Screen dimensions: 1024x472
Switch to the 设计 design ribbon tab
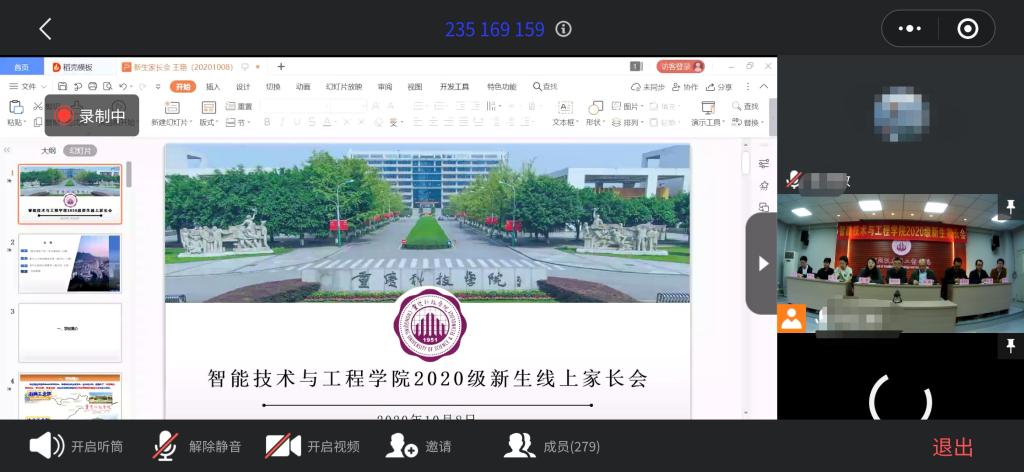243,86
